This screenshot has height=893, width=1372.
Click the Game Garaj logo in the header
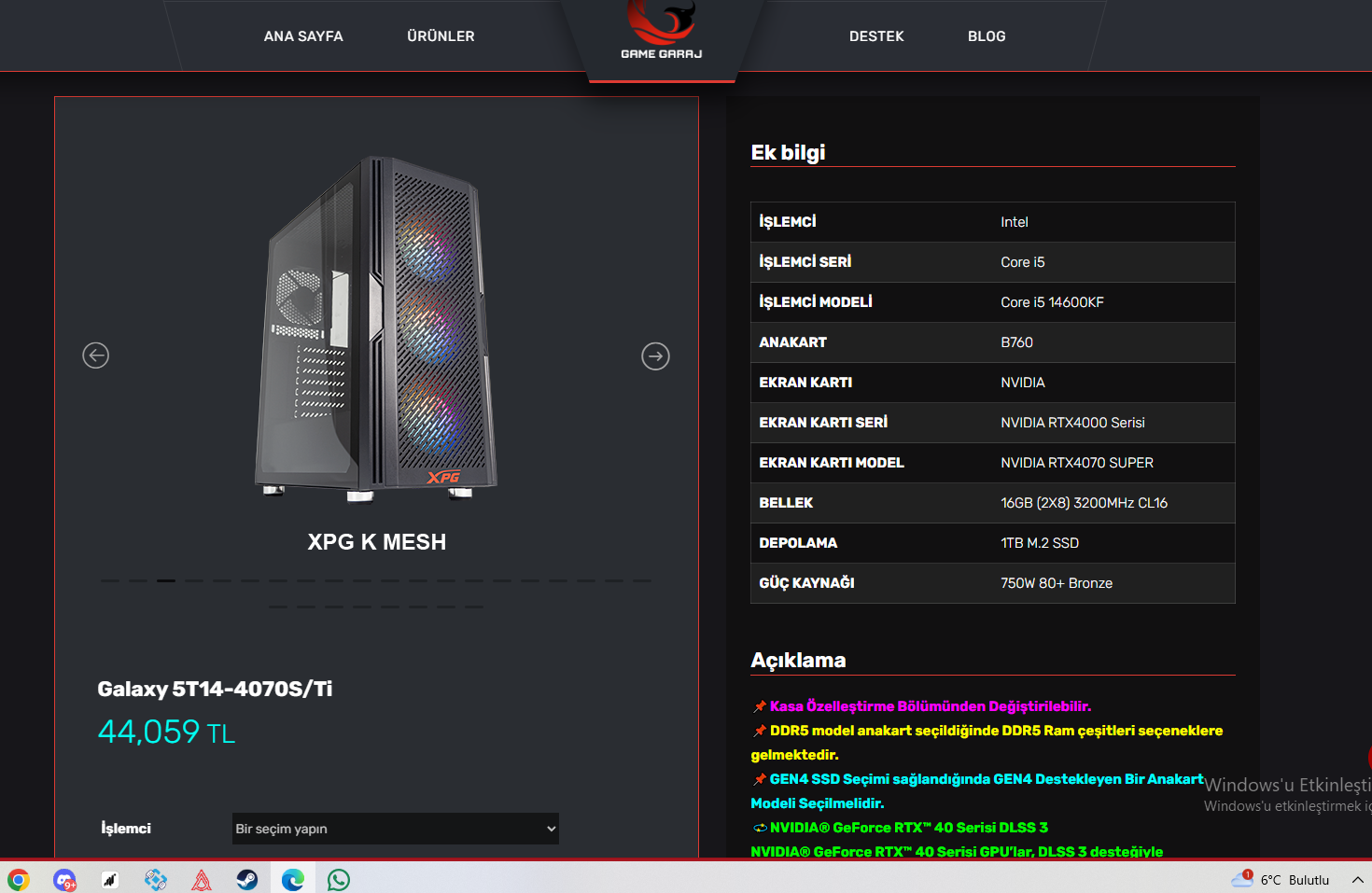coord(662,32)
